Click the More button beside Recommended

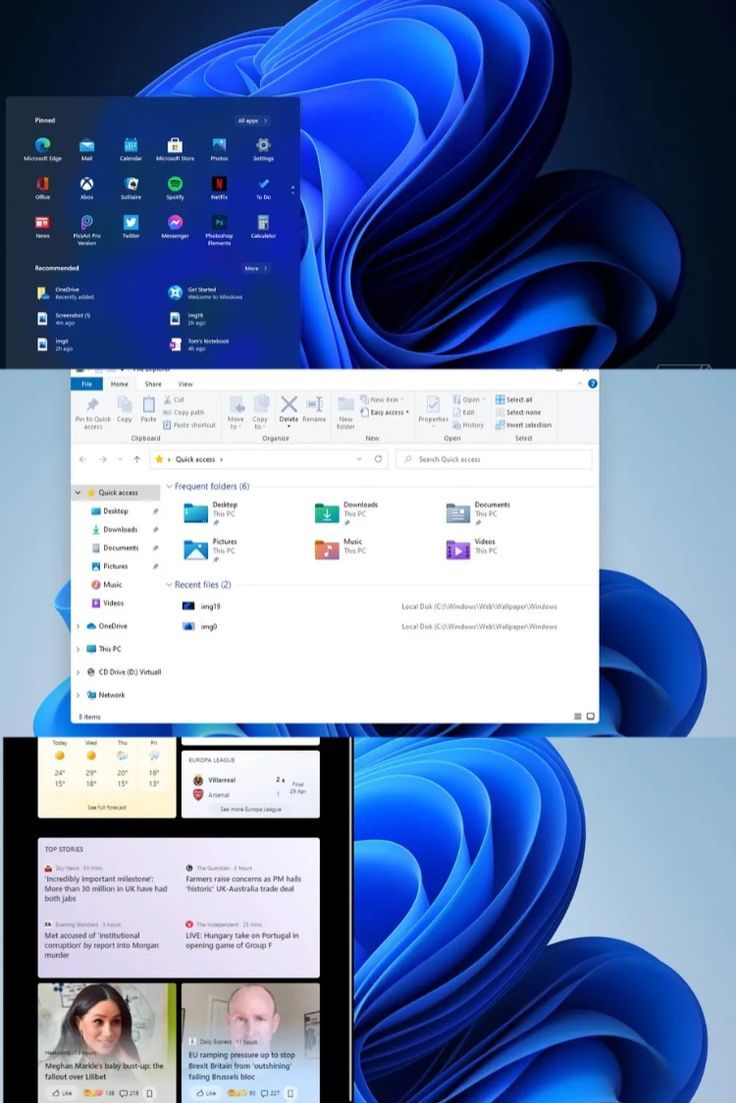[255, 269]
